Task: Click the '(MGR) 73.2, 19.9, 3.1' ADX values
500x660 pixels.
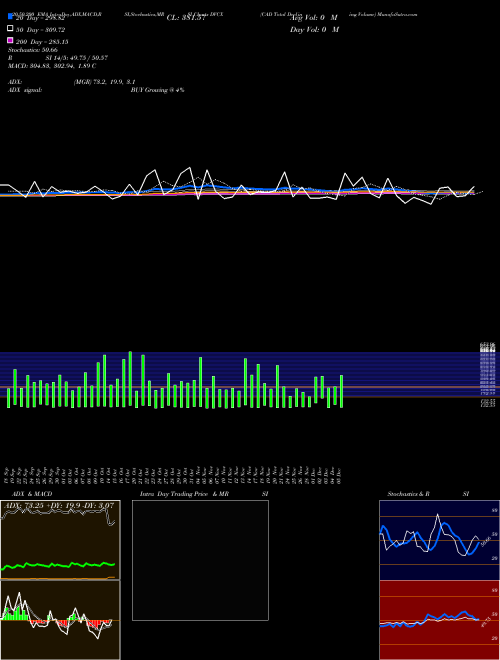Action: (x=104, y=82)
